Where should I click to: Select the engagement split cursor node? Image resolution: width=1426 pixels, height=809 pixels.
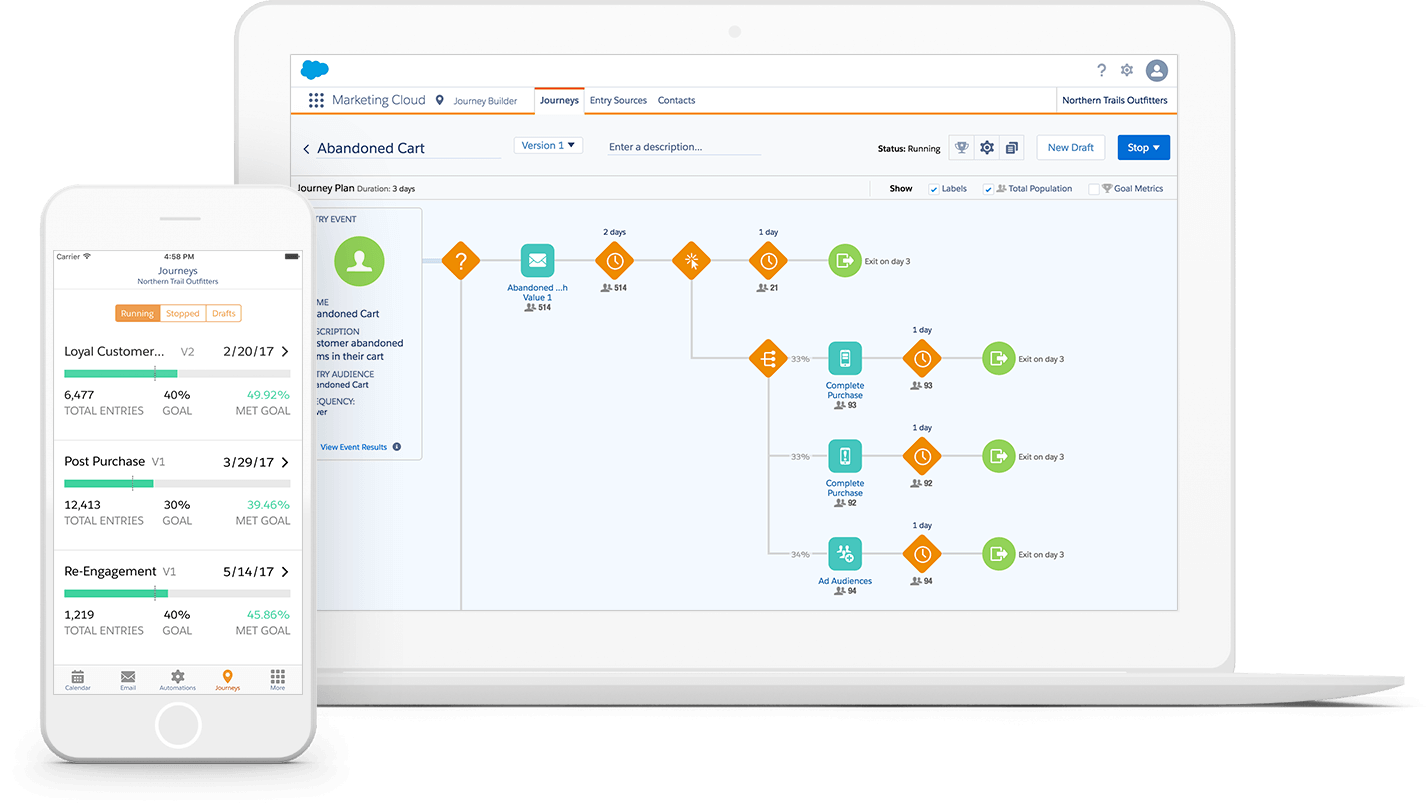pos(691,261)
